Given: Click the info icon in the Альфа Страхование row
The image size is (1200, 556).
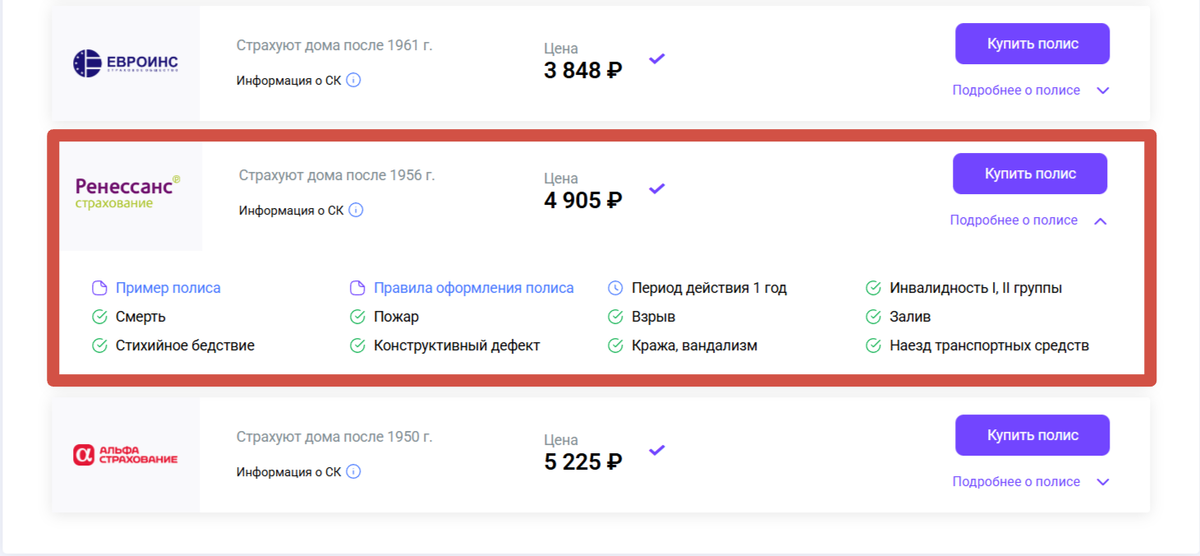Looking at the screenshot, I should [x=353, y=472].
